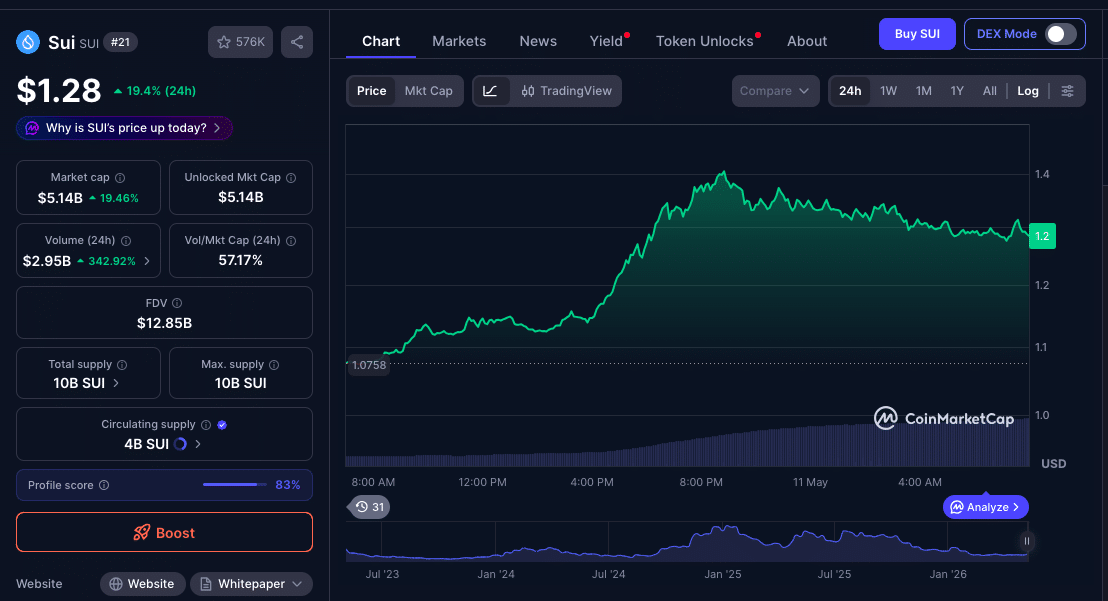The image size is (1108, 601).
Task: Click the #21 rank badge
Action: pyautogui.click(x=120, y=42)
